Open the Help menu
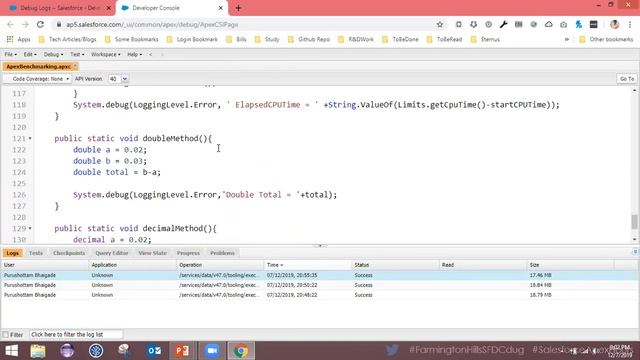Screen dimensions: 640x360 [x=134, y=54]
